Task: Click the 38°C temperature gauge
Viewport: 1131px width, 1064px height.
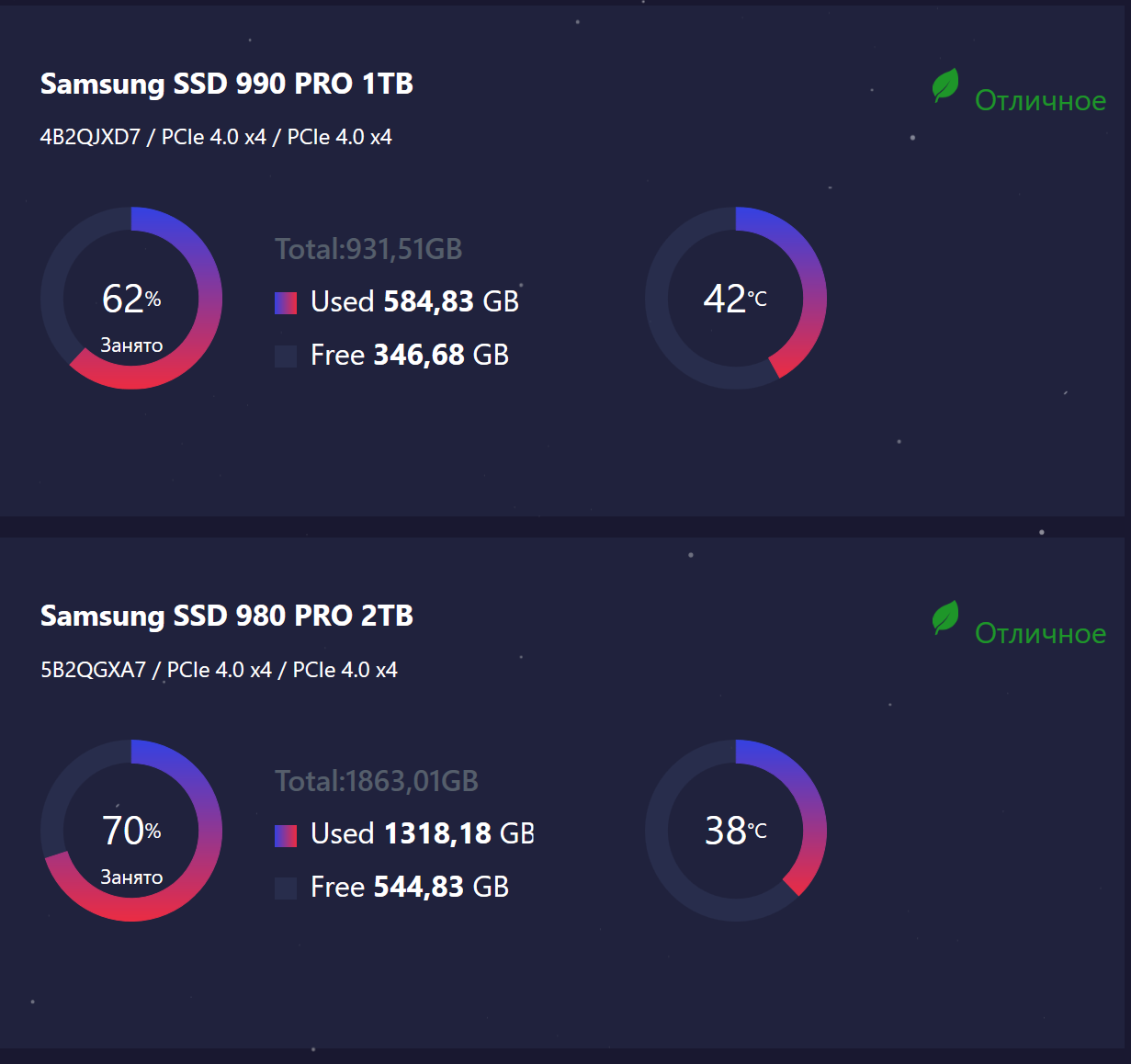Action: point(735,830)
